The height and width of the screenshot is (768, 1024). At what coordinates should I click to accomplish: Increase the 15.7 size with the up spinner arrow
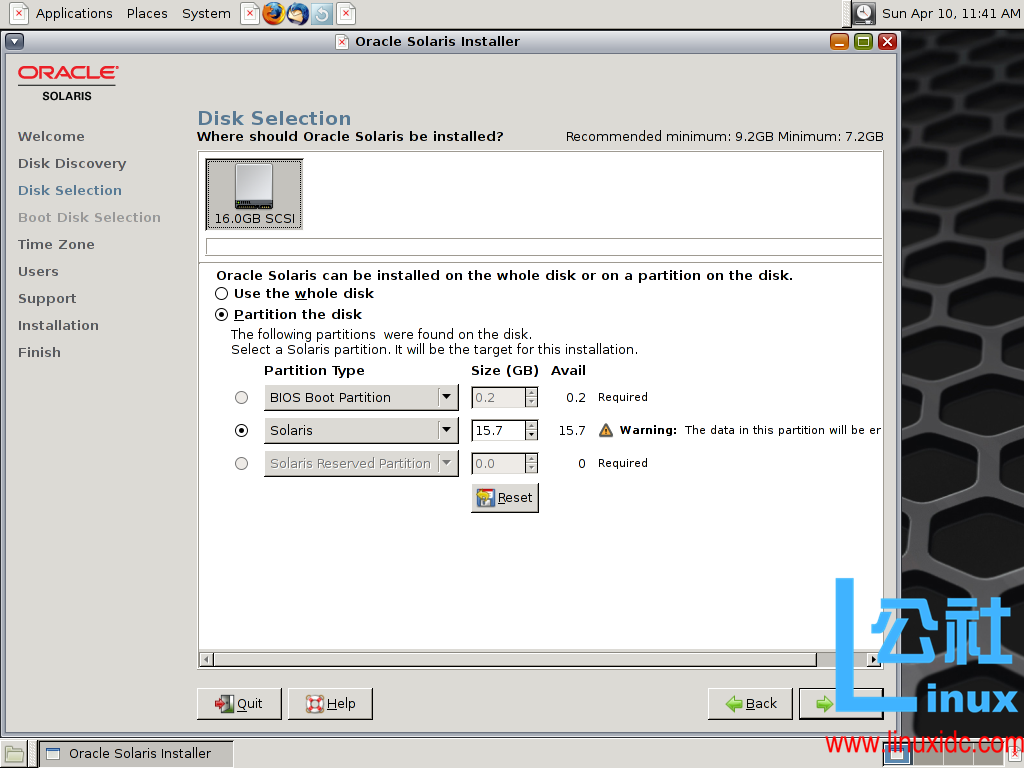pos(532,425)
